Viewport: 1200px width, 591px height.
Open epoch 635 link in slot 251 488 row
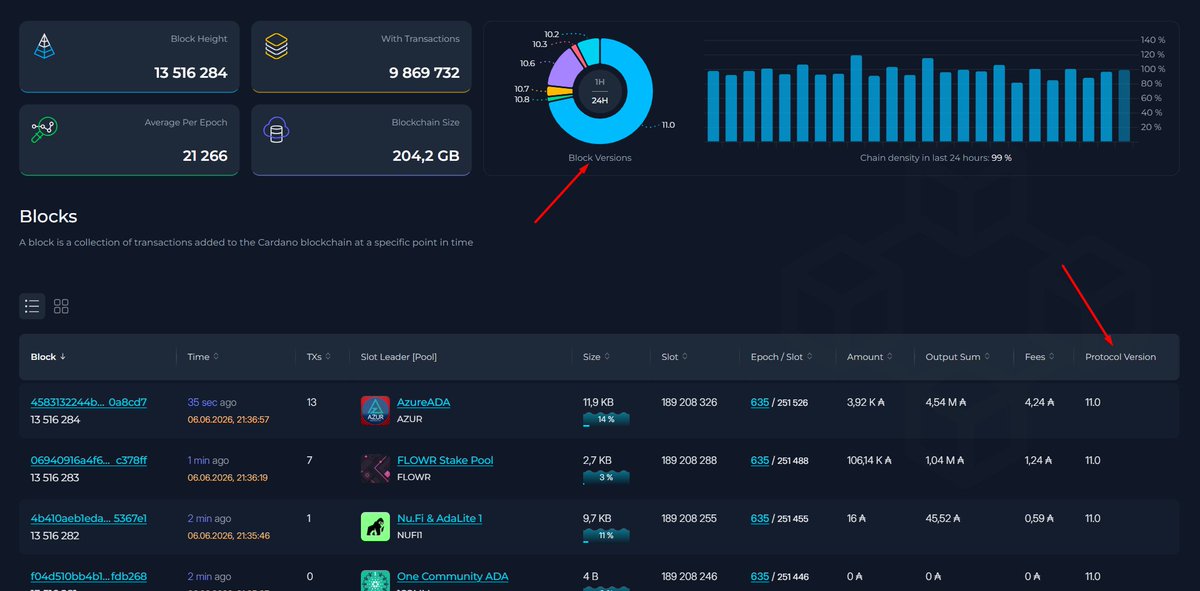point(760,460)
